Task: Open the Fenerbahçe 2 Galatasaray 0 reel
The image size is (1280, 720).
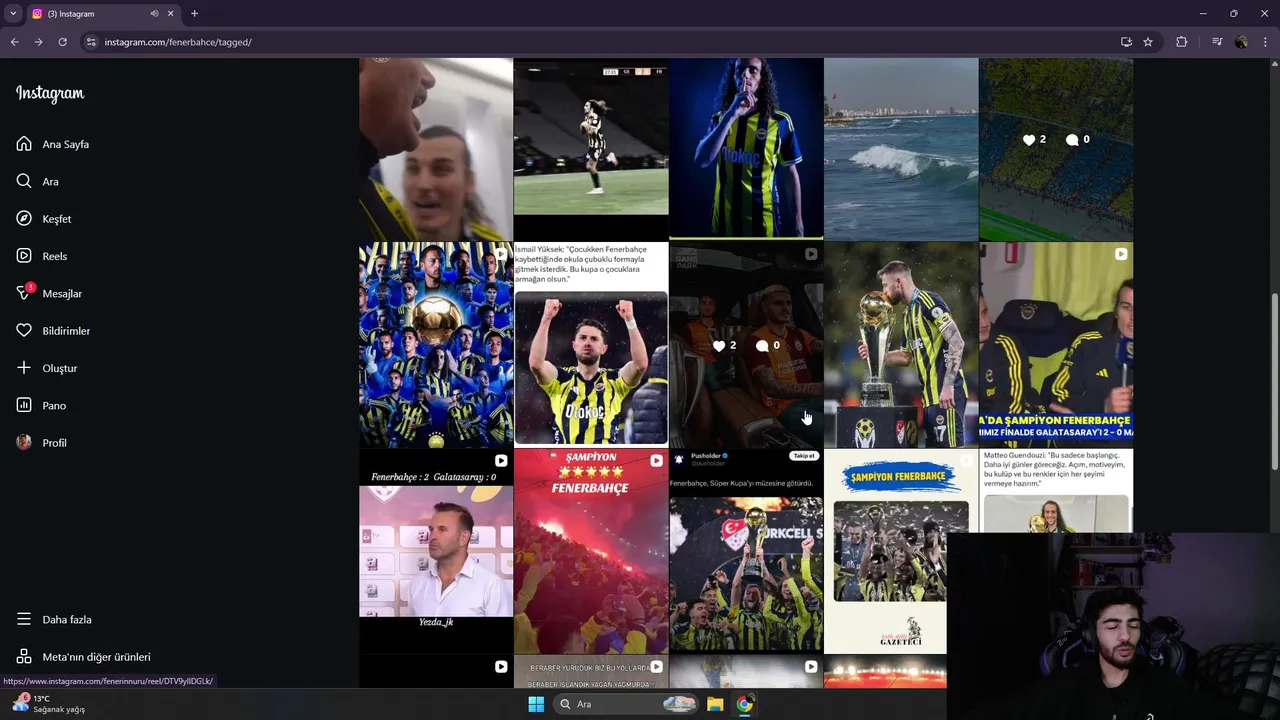Action: (x=436, y=551)
